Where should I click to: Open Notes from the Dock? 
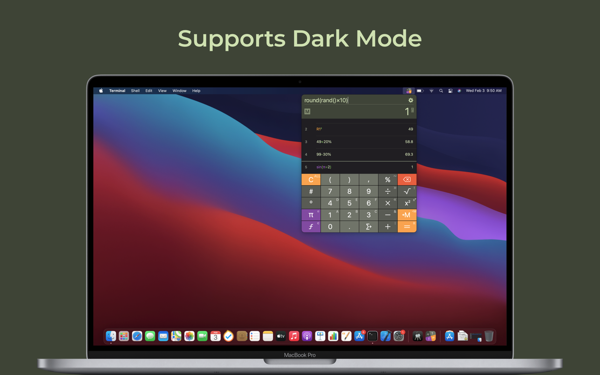(x=267, y=336)
